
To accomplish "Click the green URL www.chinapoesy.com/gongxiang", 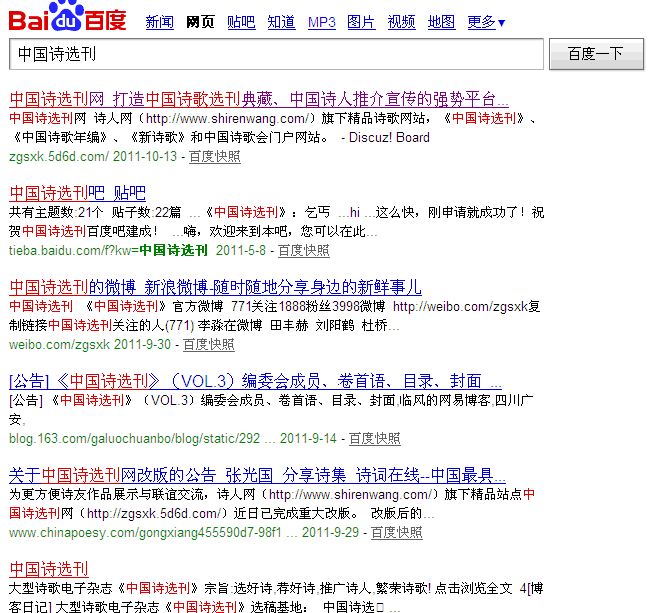I will 145,532.
